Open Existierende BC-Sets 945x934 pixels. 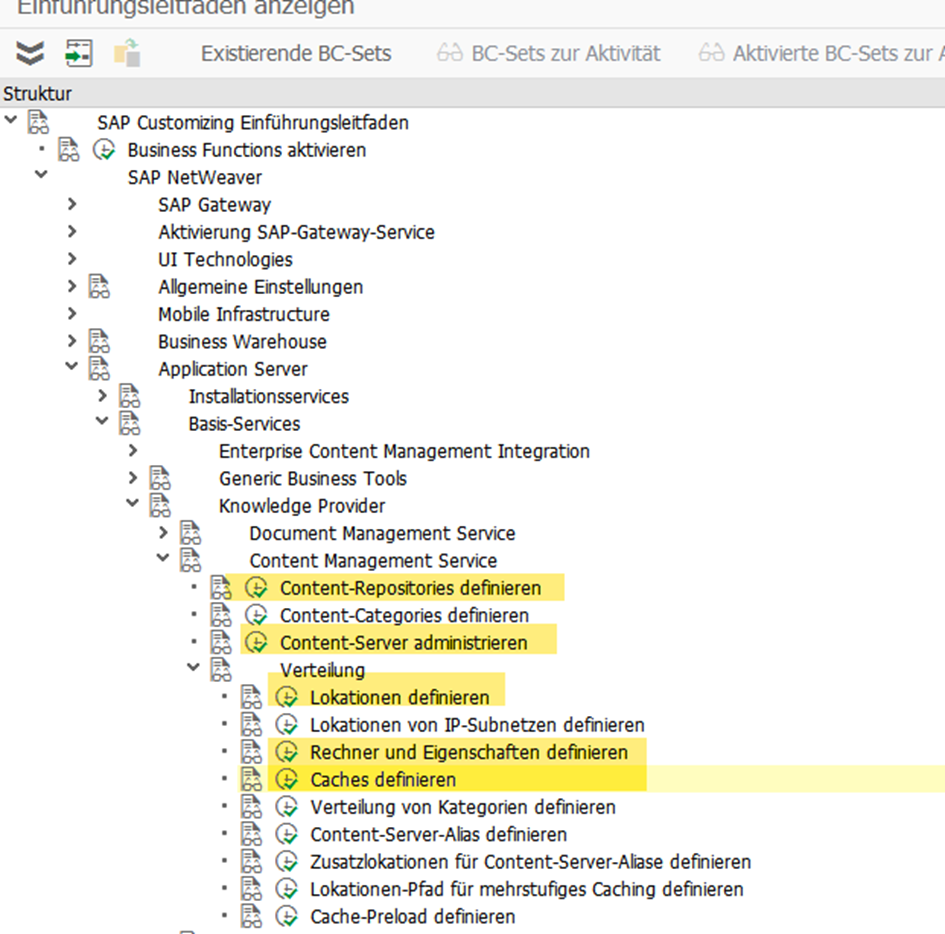[x=296, y=54]
